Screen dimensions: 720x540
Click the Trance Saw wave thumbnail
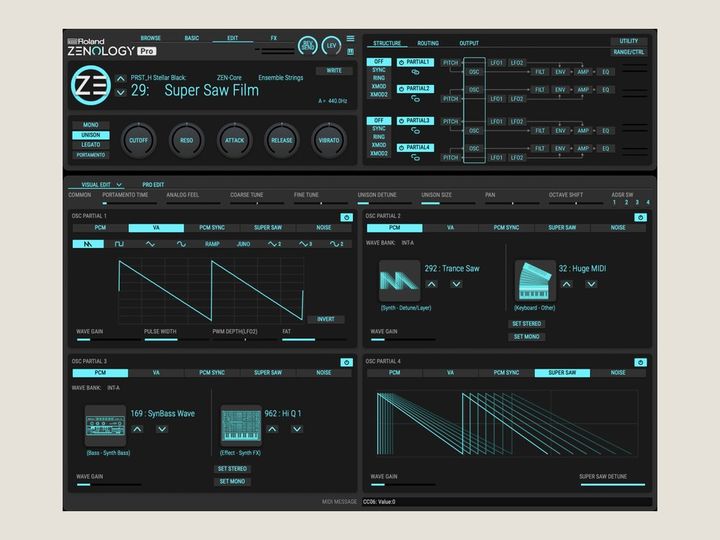(399, 281)
